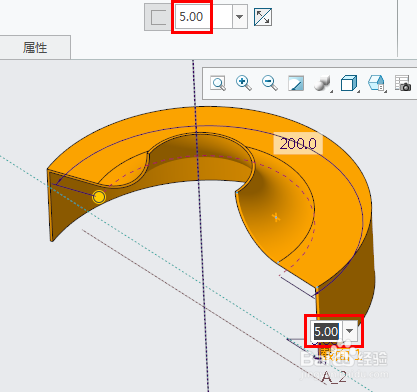Click the yellow drag handle on the model
This screenshot has width=417, height=392.
point(99,197)
